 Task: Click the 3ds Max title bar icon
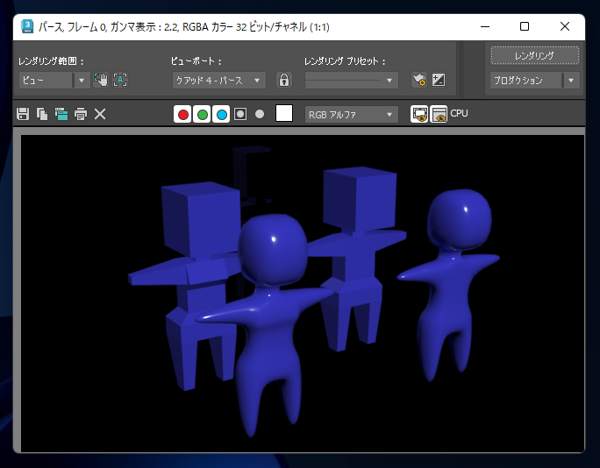(27, 27)
